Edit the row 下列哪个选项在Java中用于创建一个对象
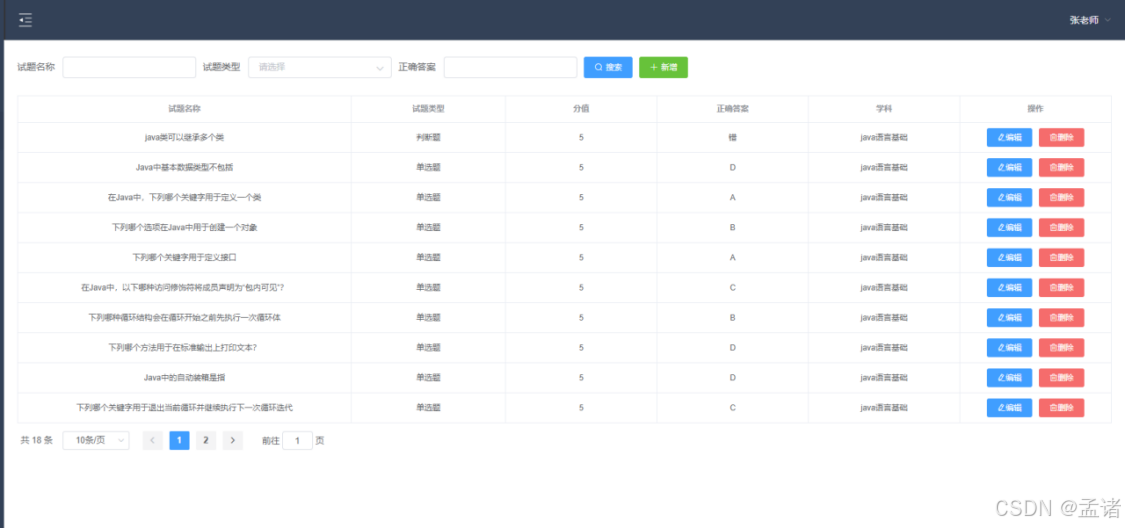 pos(1009,228)
